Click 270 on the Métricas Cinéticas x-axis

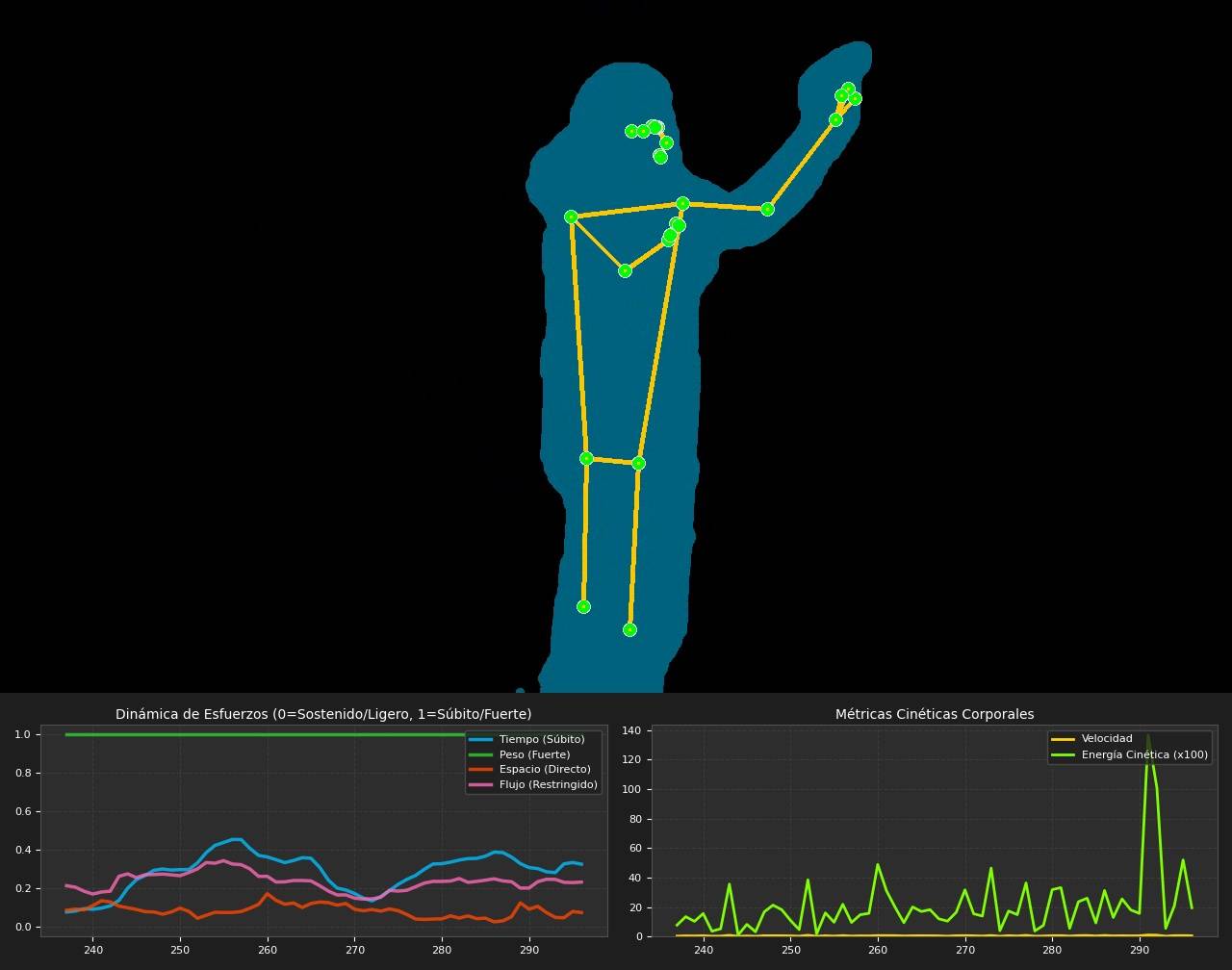pyautogui.click(x=965, y=950)
